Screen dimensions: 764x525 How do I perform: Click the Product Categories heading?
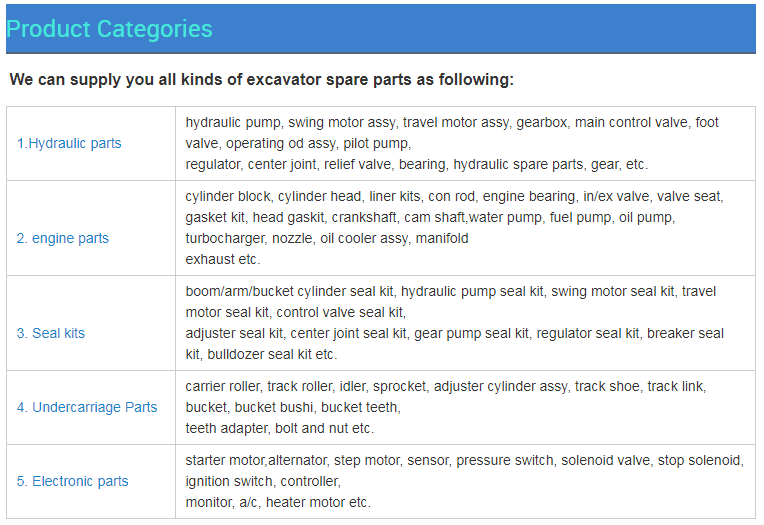click(x=109, y=29)
